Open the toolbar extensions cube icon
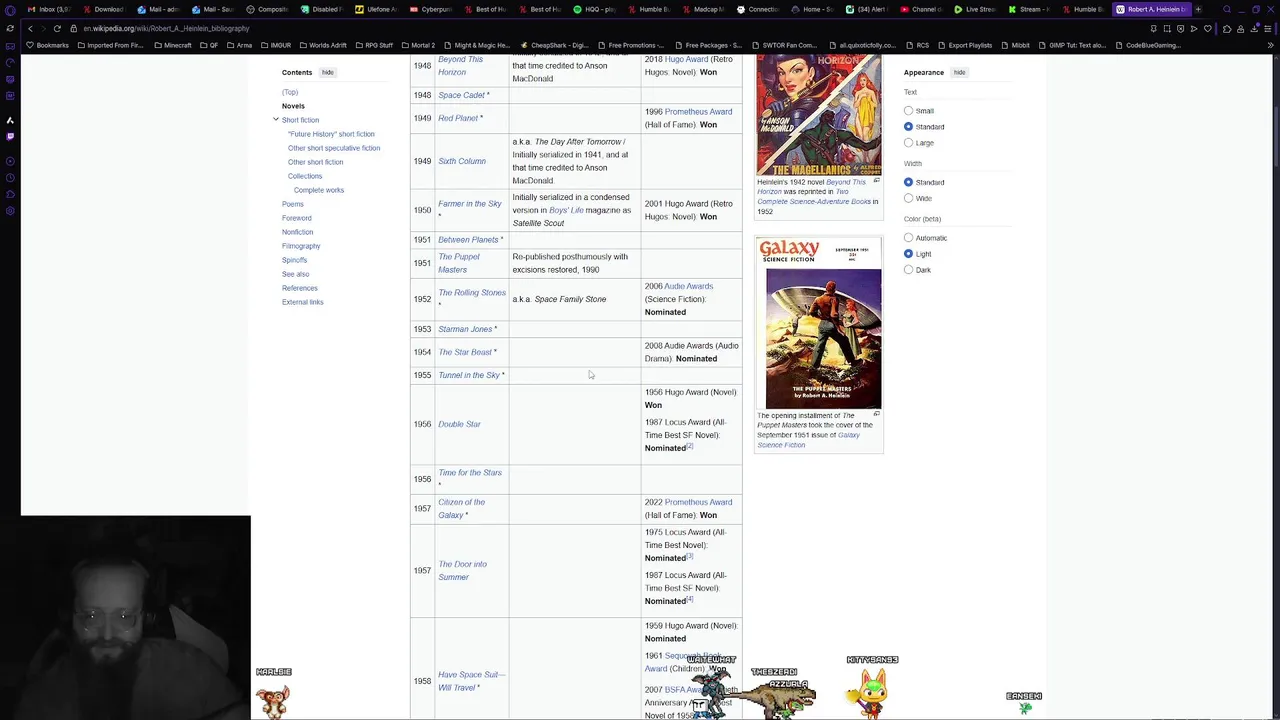This screenshot has height=720, width=1280. pyautogui.click(x=1227, y=28)
